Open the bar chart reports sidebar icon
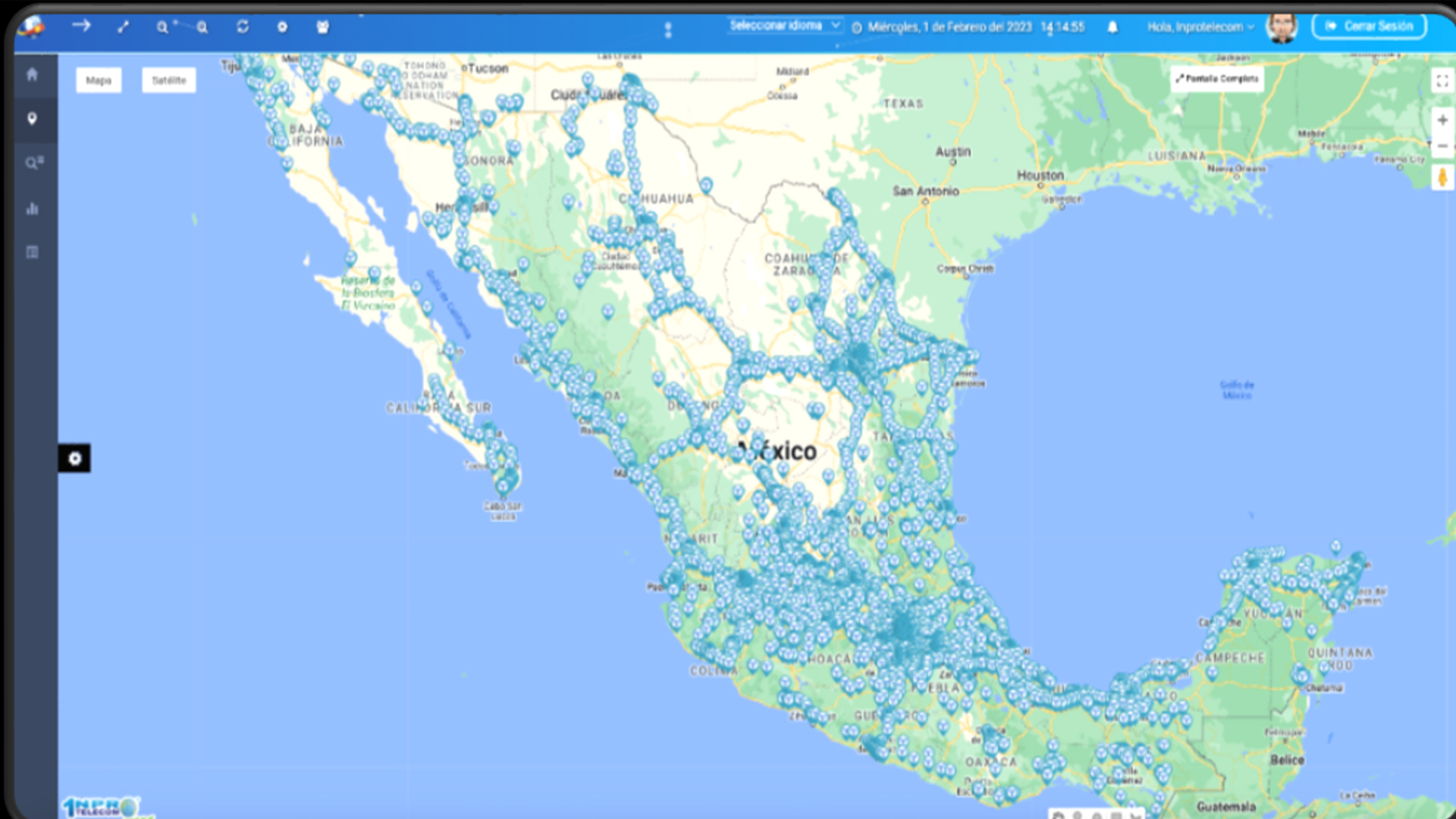 (x=32, y=209)
